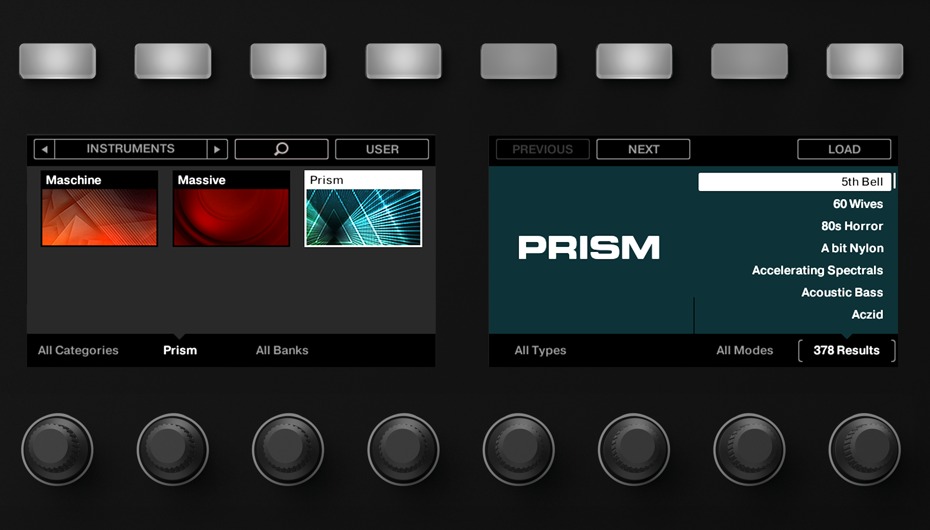Pick the Acoustic Bass preset
This screenshot has width=930, height=530.
tap(842, 292)
